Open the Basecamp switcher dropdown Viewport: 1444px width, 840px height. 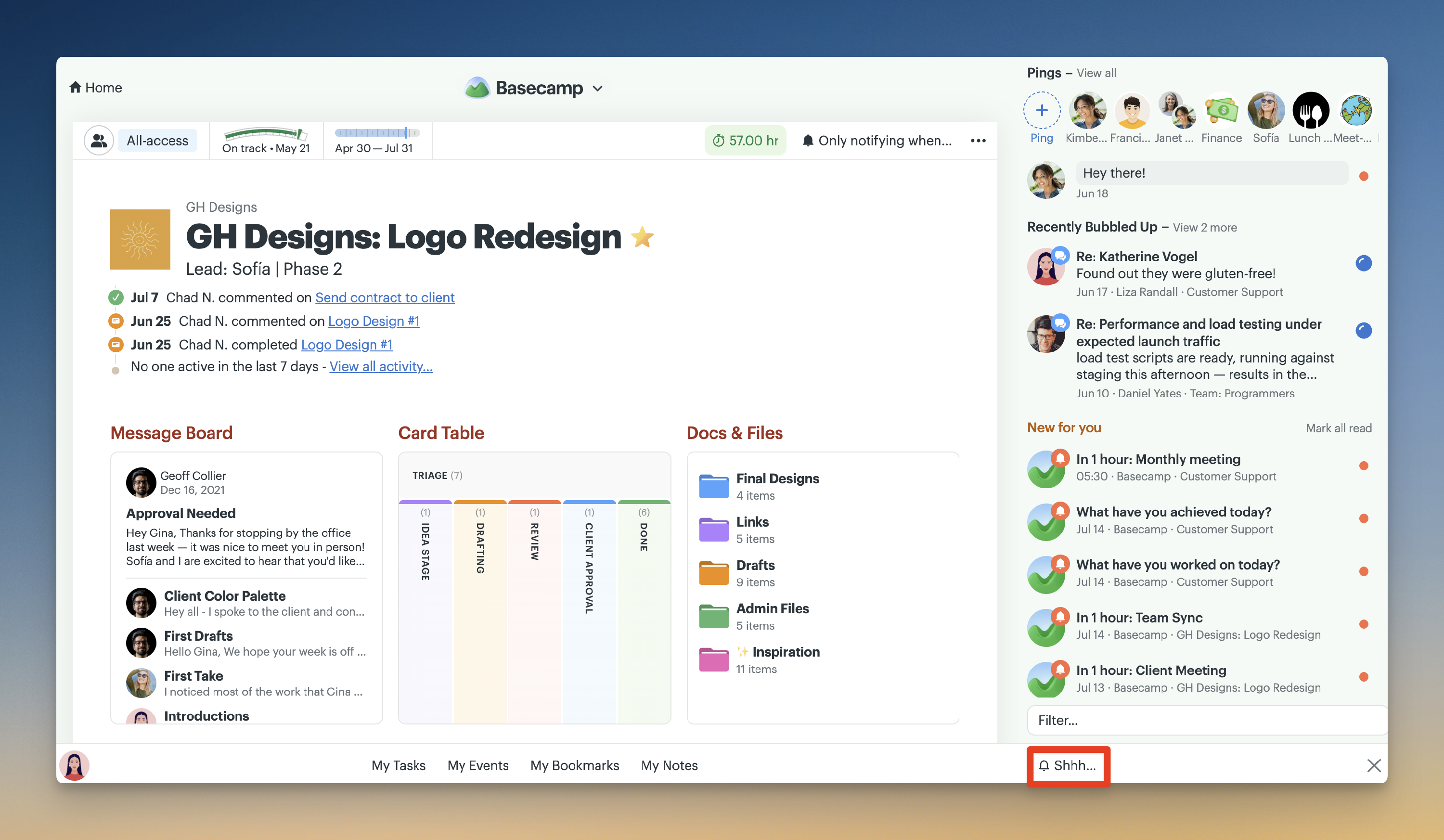533,88
